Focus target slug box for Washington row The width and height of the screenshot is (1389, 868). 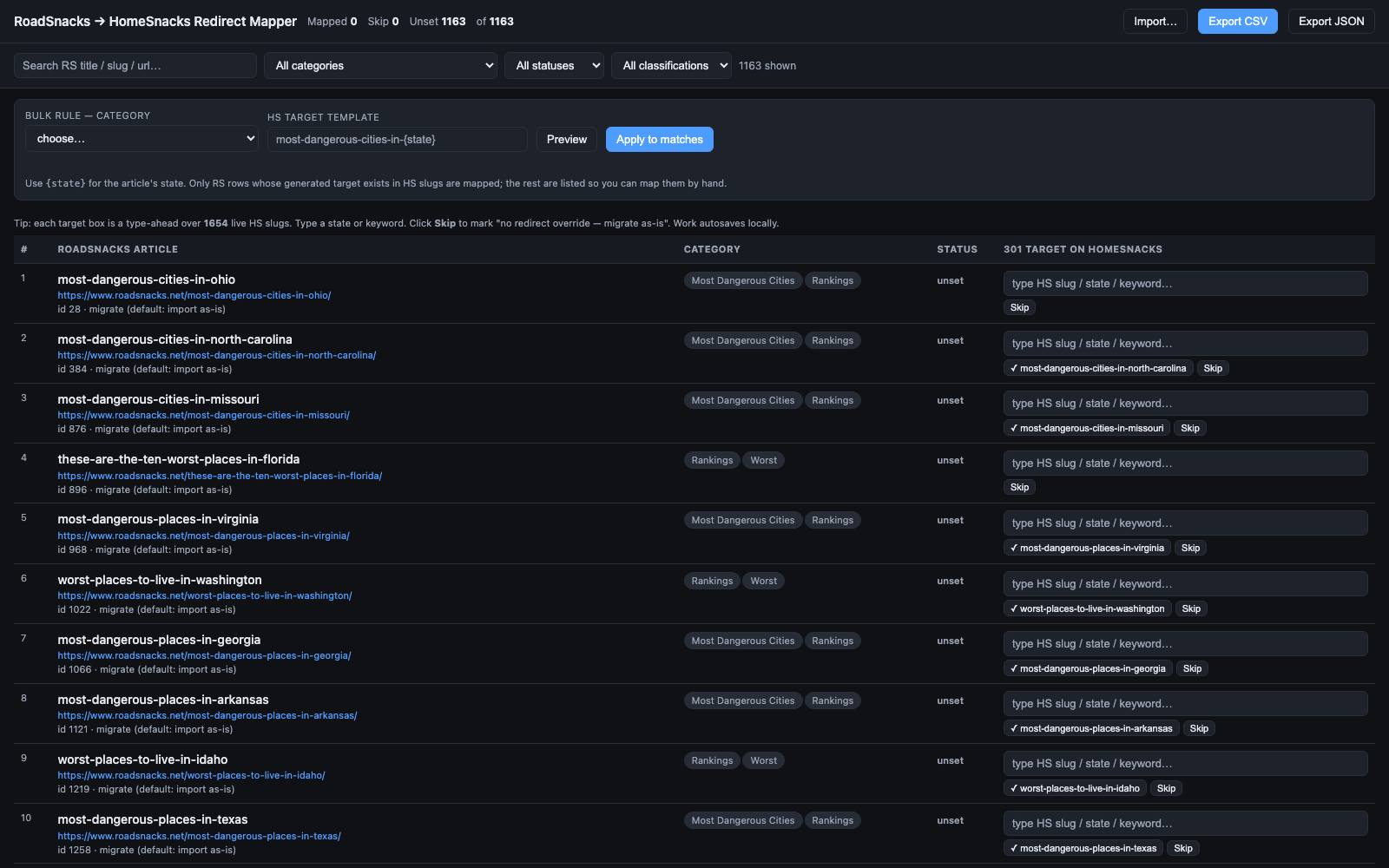point(1185,584)
